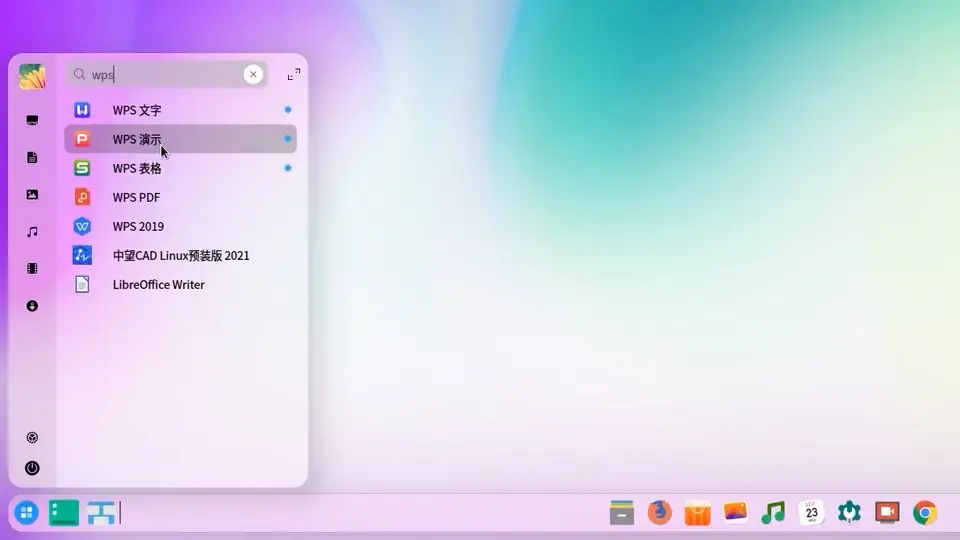
Task: Launch WPS PDF from the list
Action: coord(181,197)
